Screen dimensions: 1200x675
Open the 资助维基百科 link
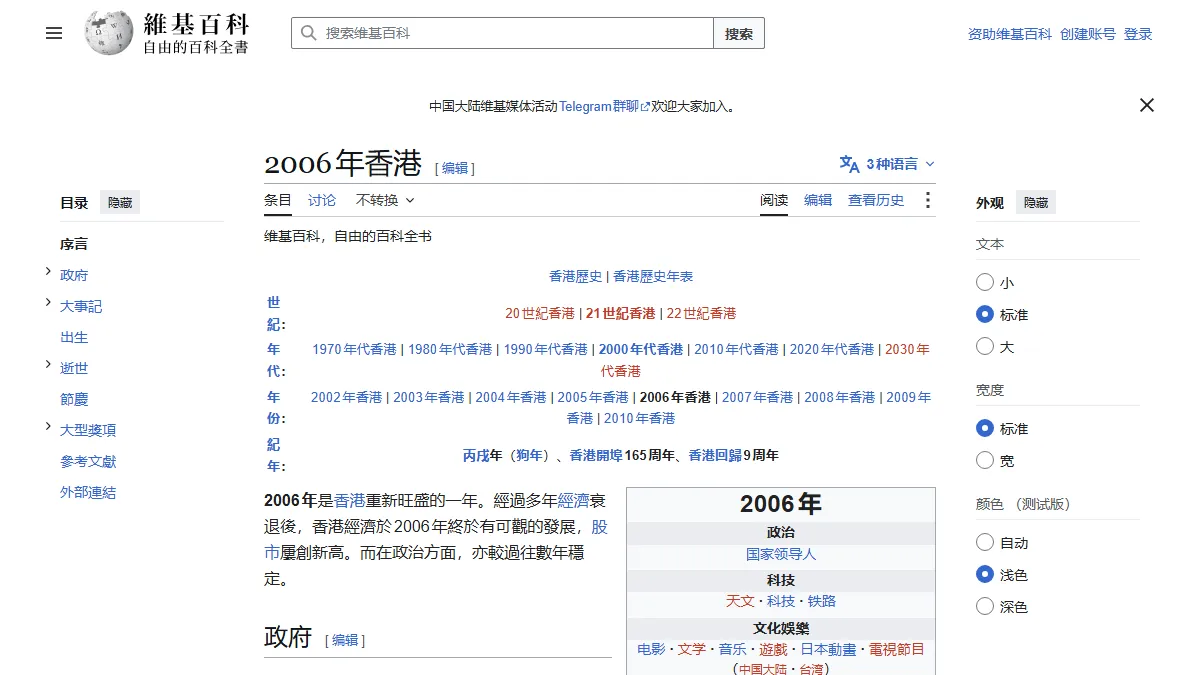(x=1010, y=34)
